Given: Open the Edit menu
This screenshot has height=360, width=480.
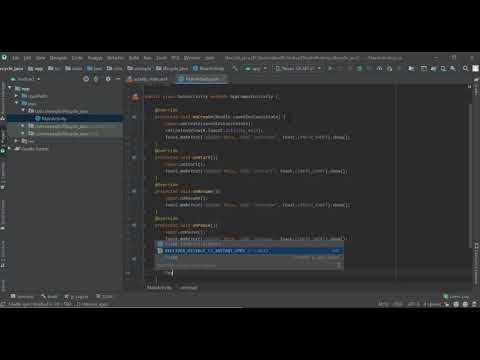Looking at the screenshot, I should (x=27, y=58).
